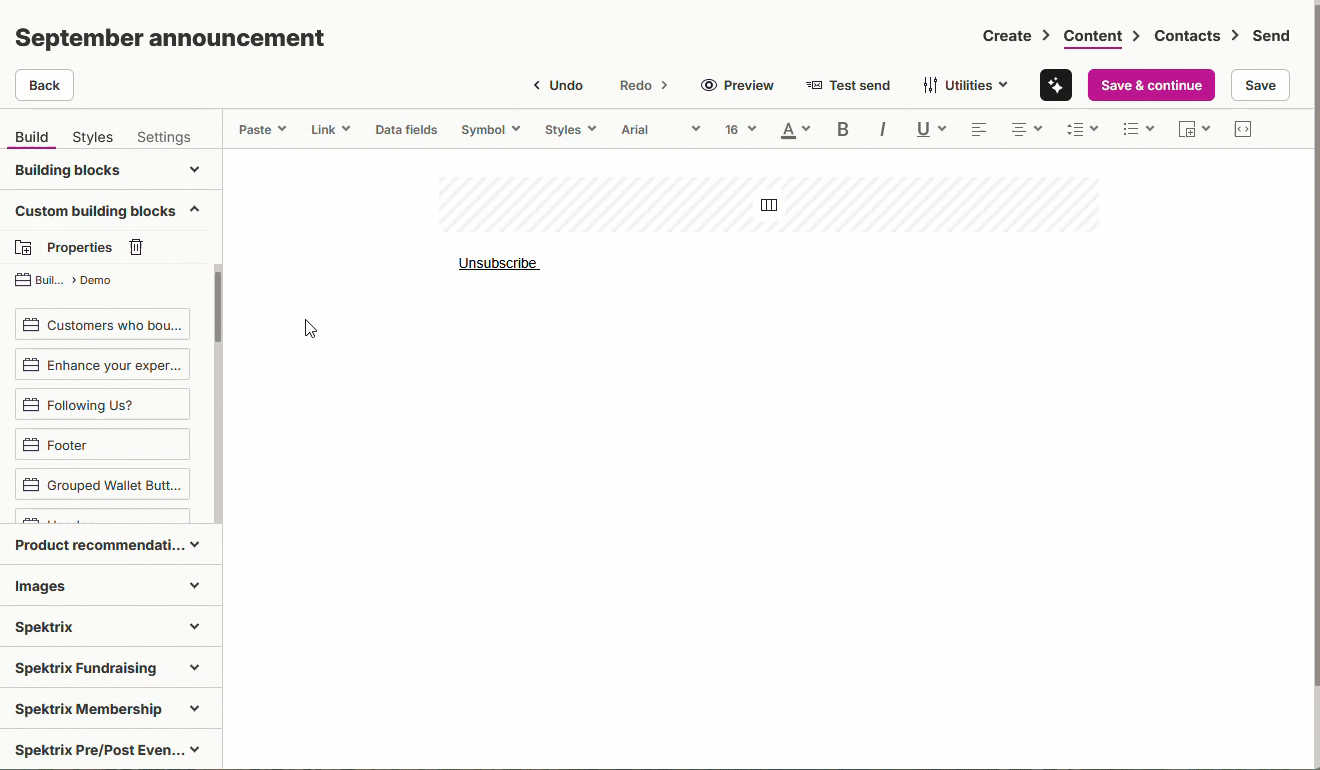The height and width of the screenshot is (770, 1320).
Task: Go to the Create step
Action: pos(1007,36)
